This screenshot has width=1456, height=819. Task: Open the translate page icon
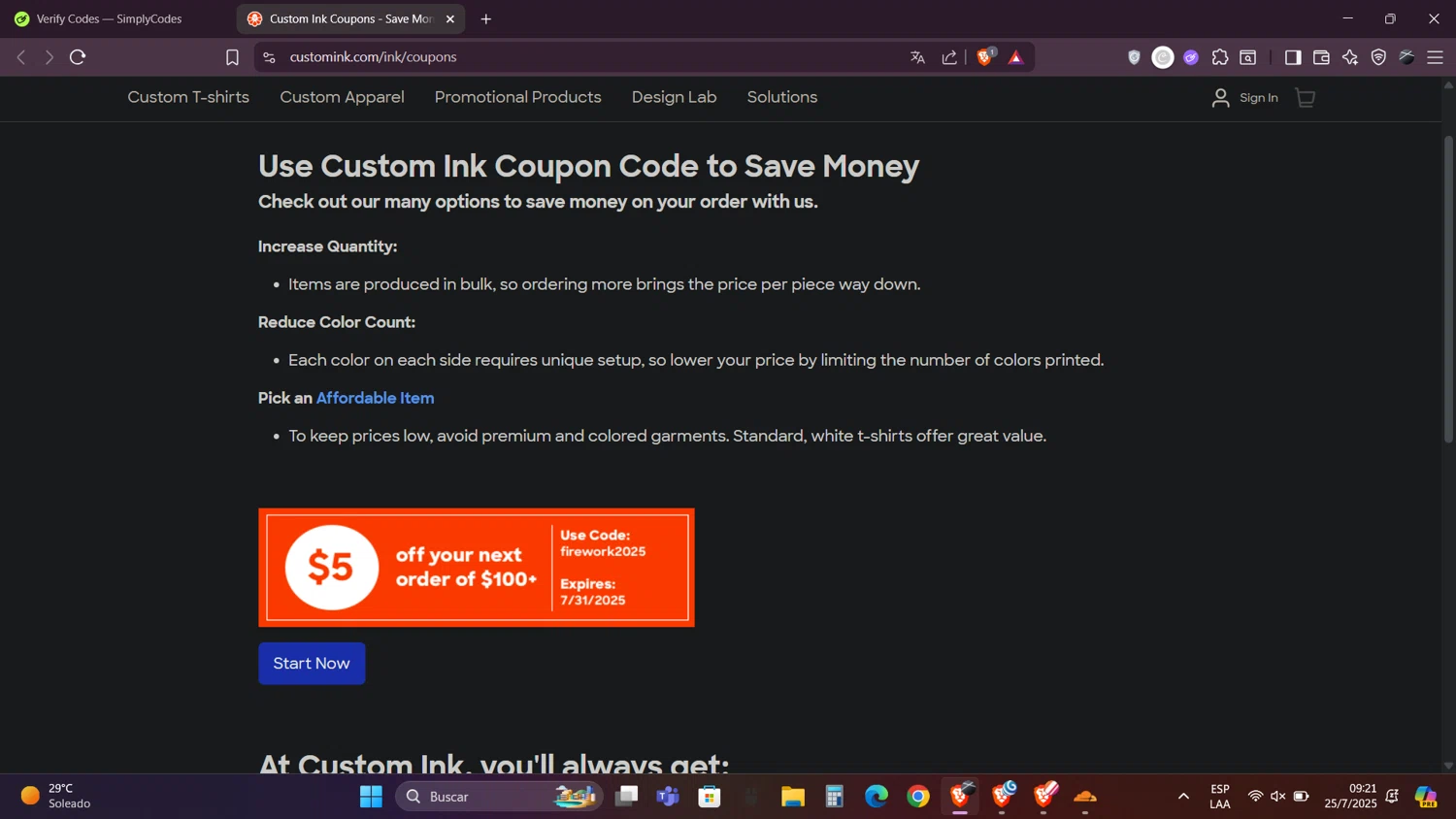click(917, 57)
